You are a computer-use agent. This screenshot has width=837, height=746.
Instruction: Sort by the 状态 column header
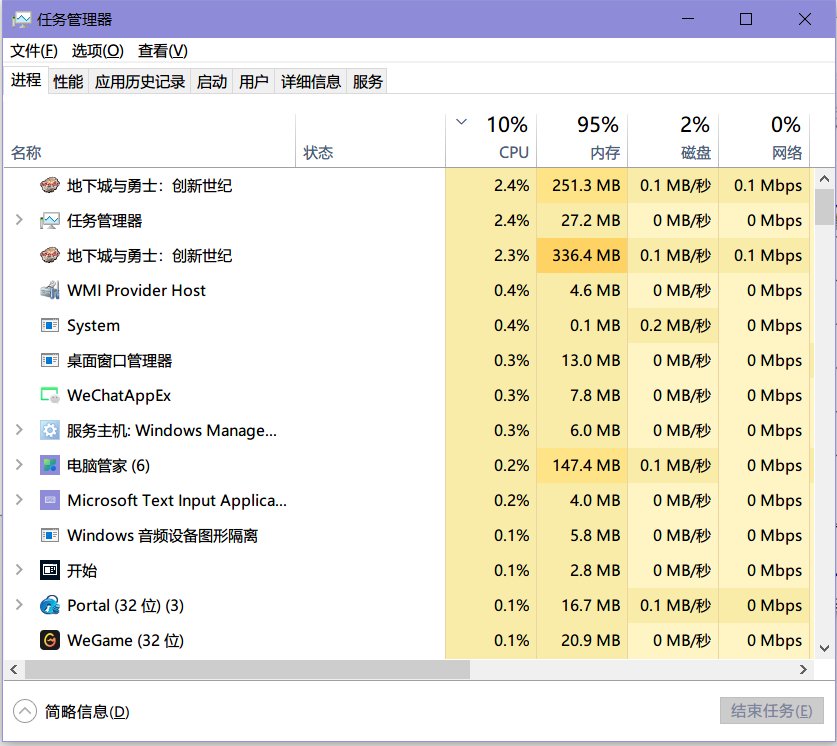[370, 140]
